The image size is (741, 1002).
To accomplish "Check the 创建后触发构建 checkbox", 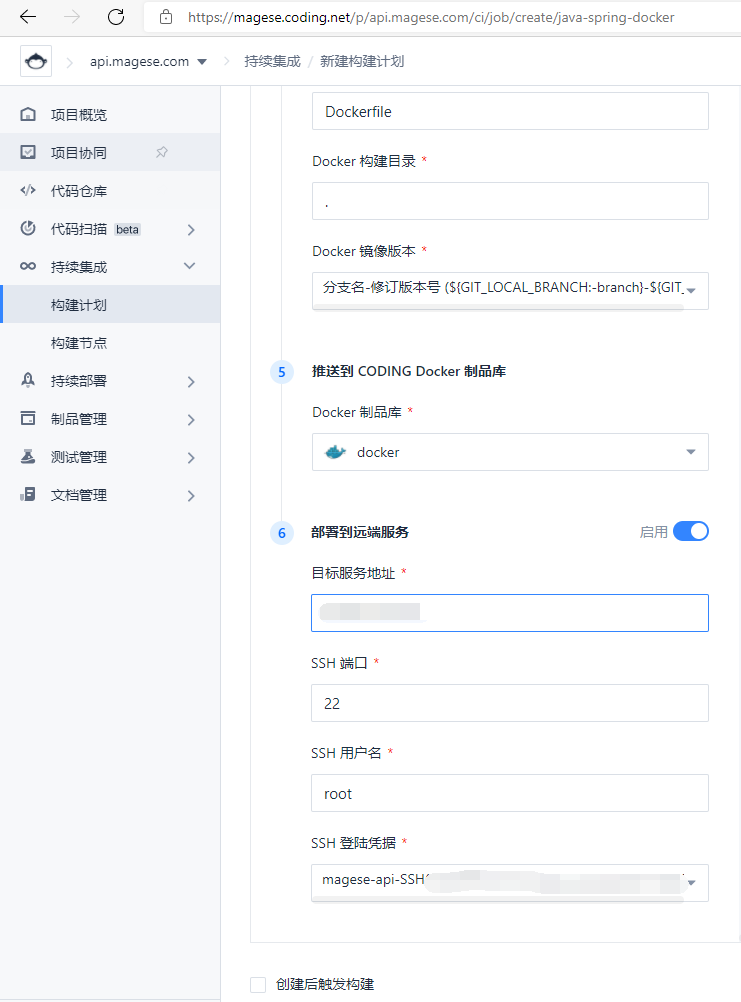I will tap(258, 985).
